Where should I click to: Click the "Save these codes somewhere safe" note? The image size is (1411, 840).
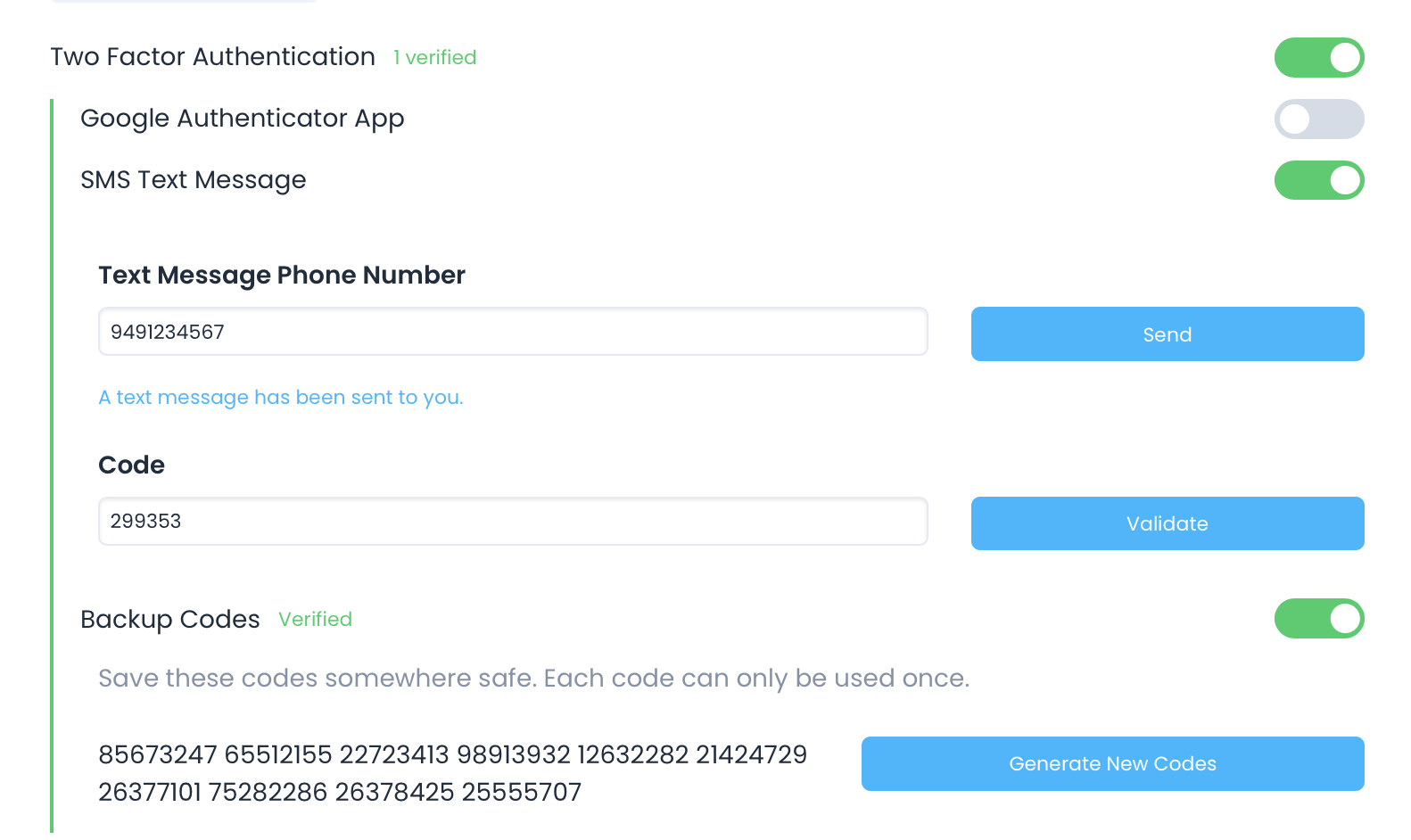pos(532,679)
